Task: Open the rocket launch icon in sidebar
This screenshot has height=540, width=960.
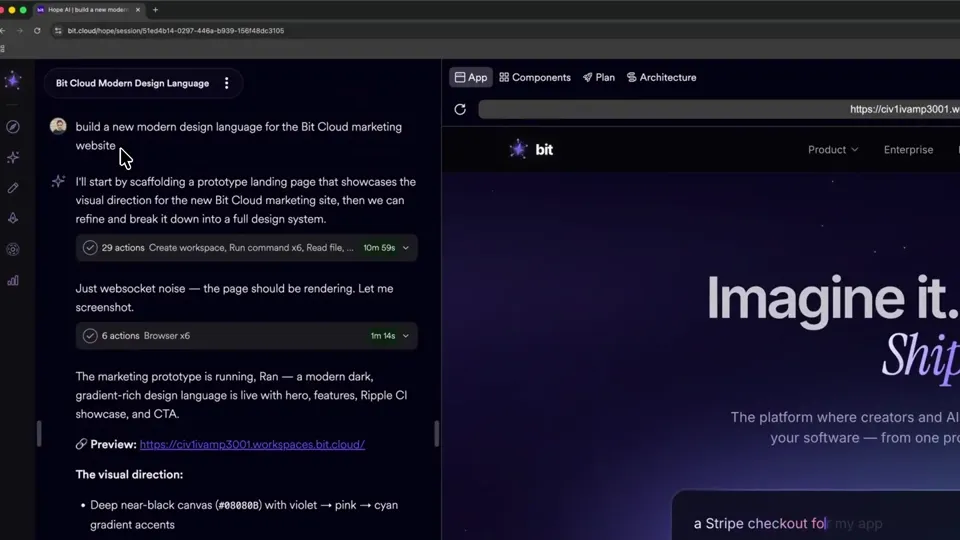Action: 13,219
